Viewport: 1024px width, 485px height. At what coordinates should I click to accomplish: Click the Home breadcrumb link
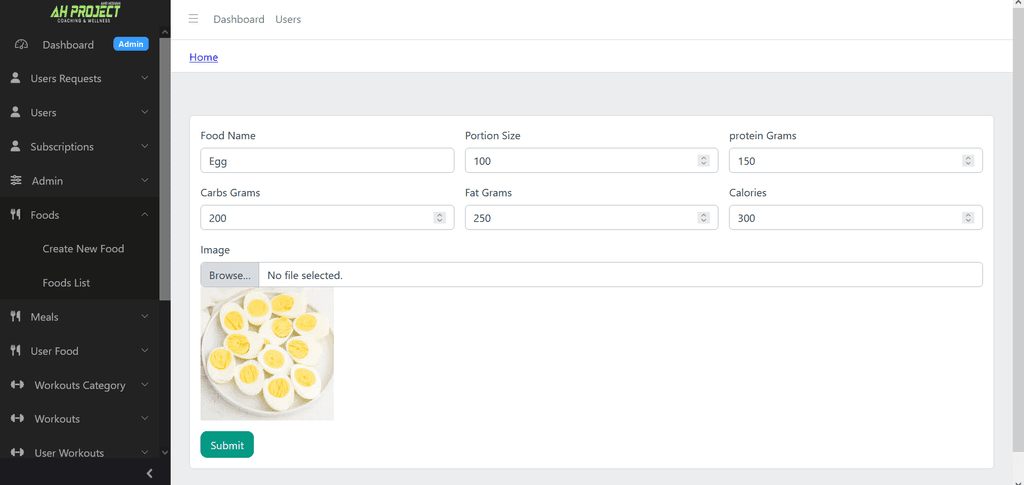[203, 57]
